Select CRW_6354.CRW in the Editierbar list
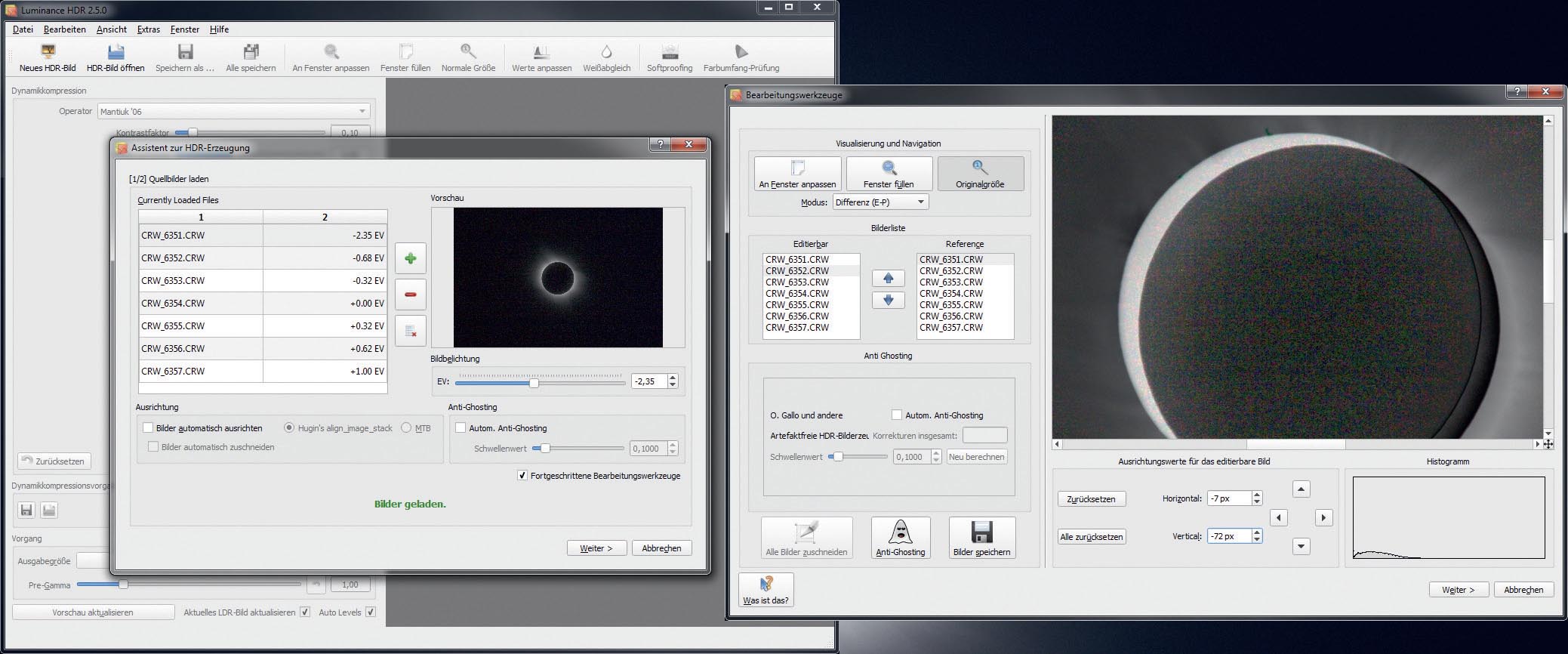This screenshot has width=1568, height=654. click(x=797, y=294)
